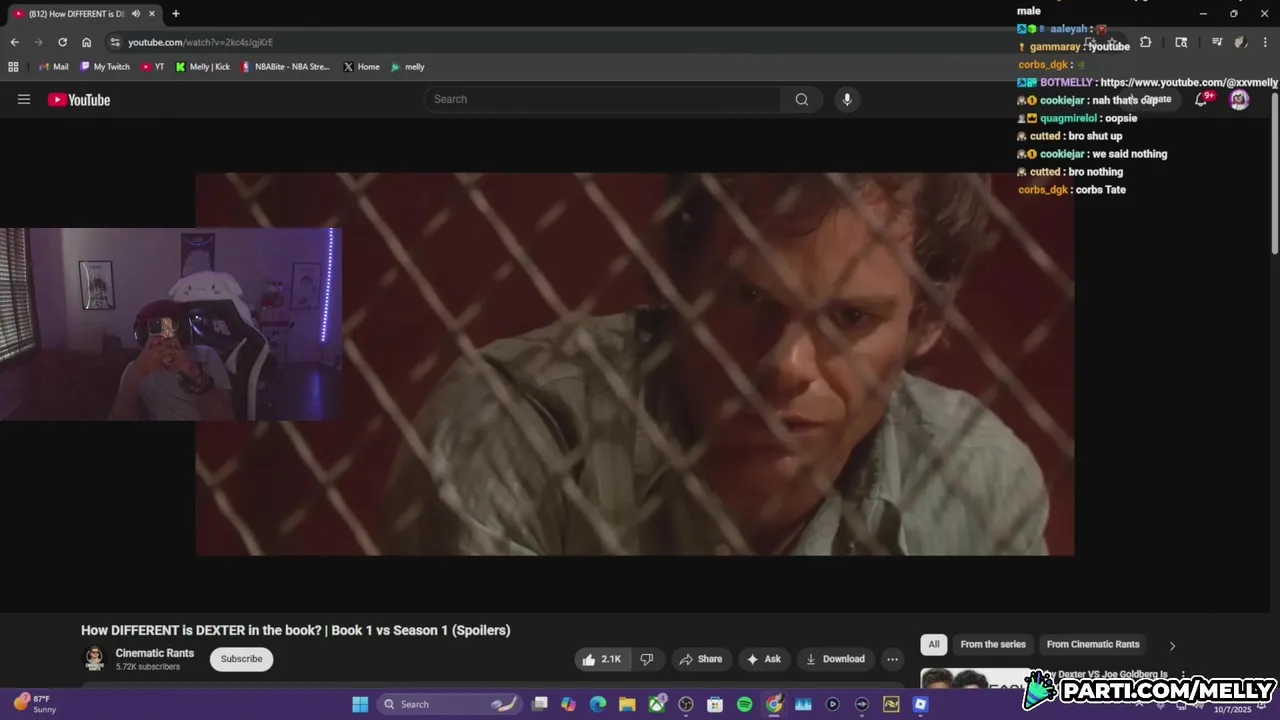Open Xbox app from the taskbar
Viewport: 1280px width, 720px height.
[657, 704]
